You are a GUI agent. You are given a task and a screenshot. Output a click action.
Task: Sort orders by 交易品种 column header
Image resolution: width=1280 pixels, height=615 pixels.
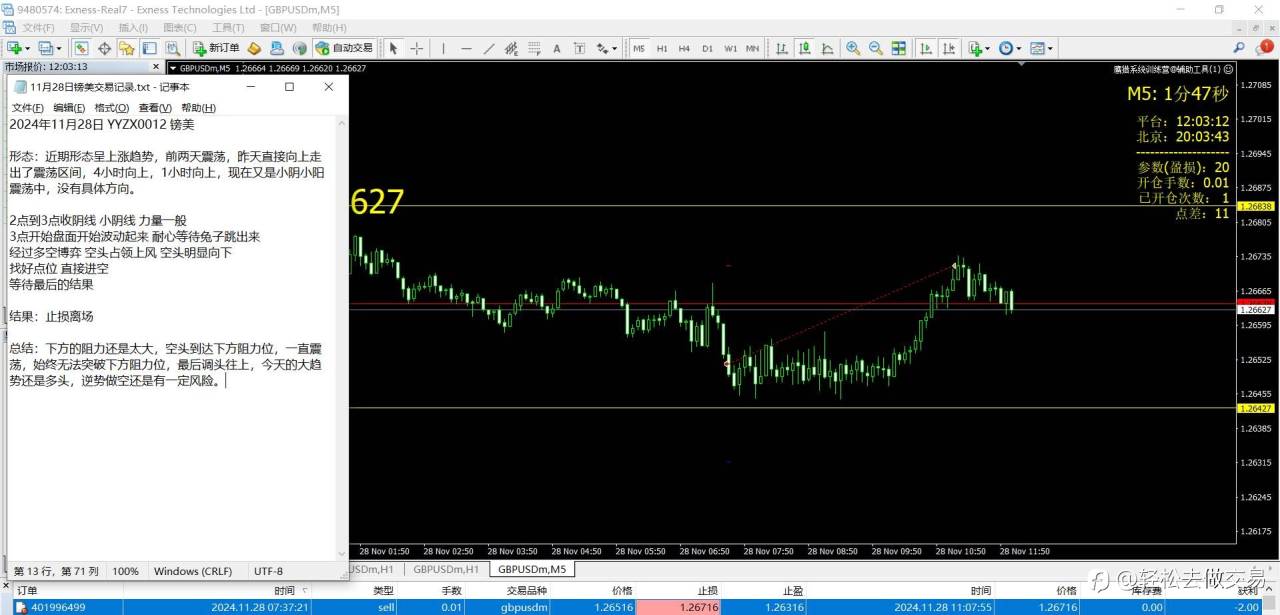click(x=526, y=591)
